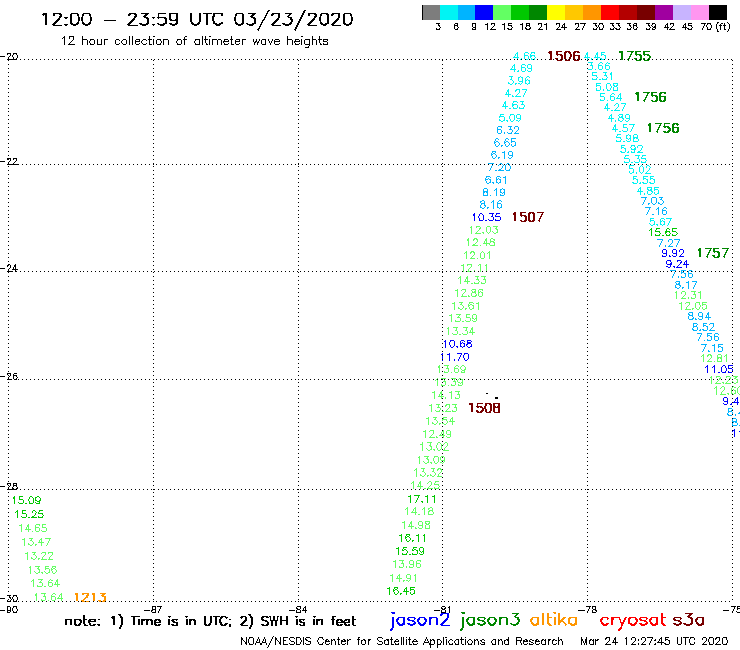Click the 14.65 wave height reading
The width and height of the screenshot is (740, 650).
coord(33,528)
